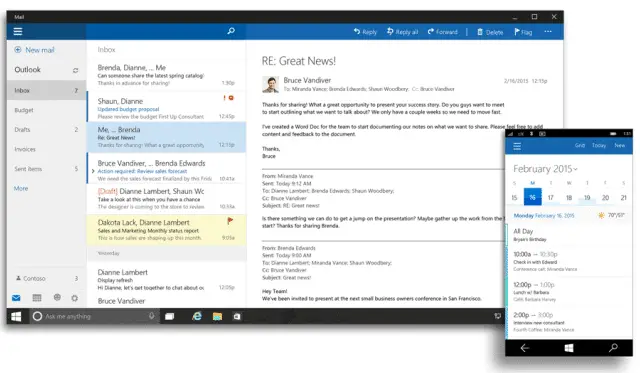The width and height of the screenshot is (640, 373).
Task: Open the Drafts folder
Action: coord(46,129)
